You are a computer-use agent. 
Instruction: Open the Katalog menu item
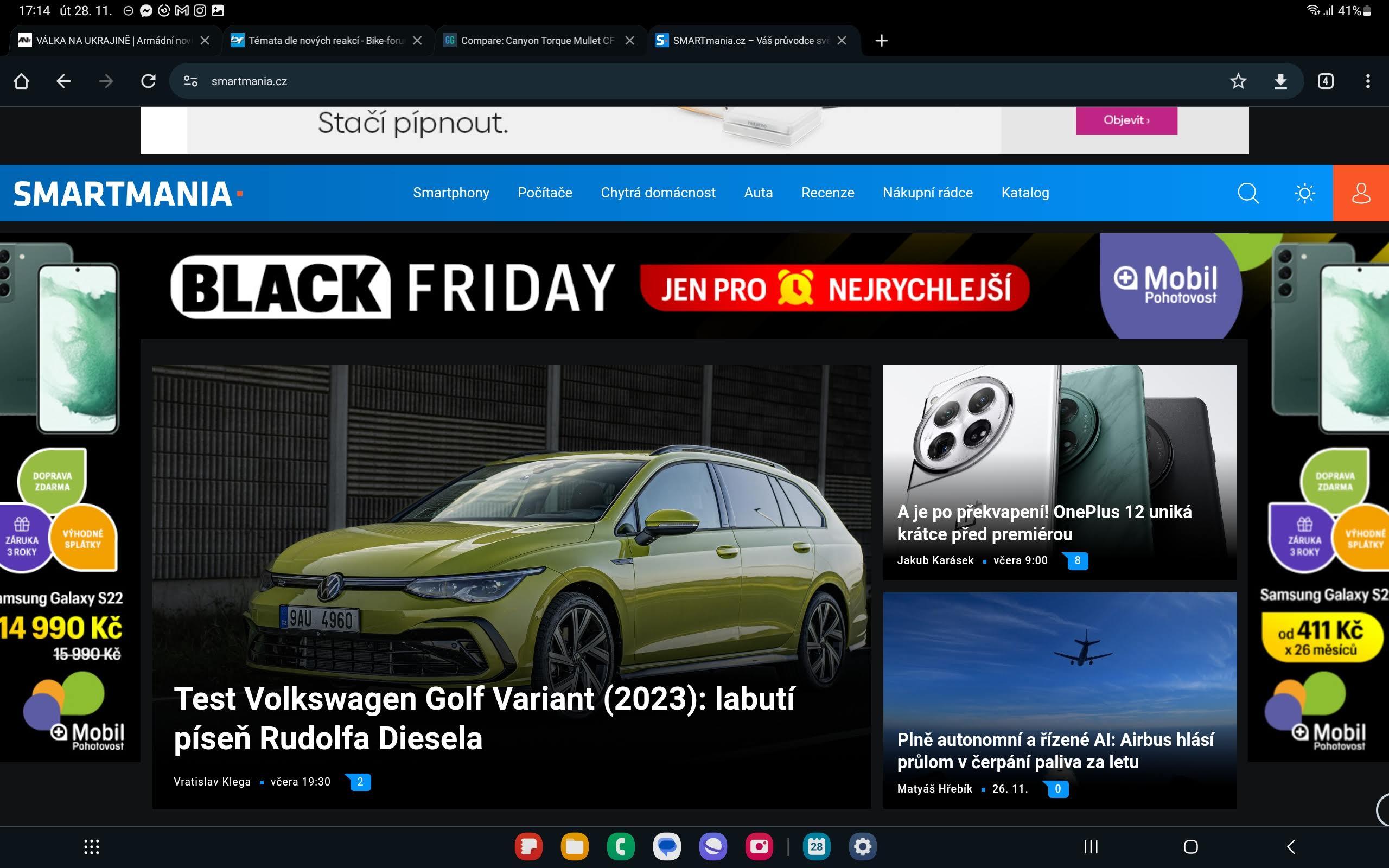1025,192
